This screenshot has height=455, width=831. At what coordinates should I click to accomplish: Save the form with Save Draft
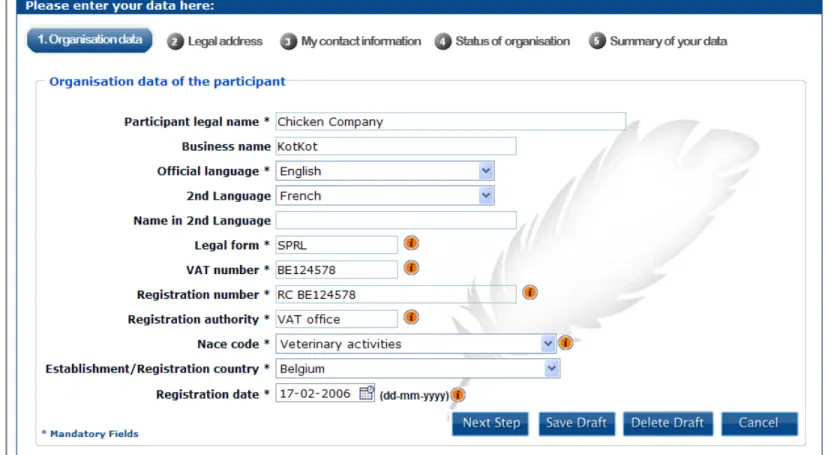[x=577, y=423]
